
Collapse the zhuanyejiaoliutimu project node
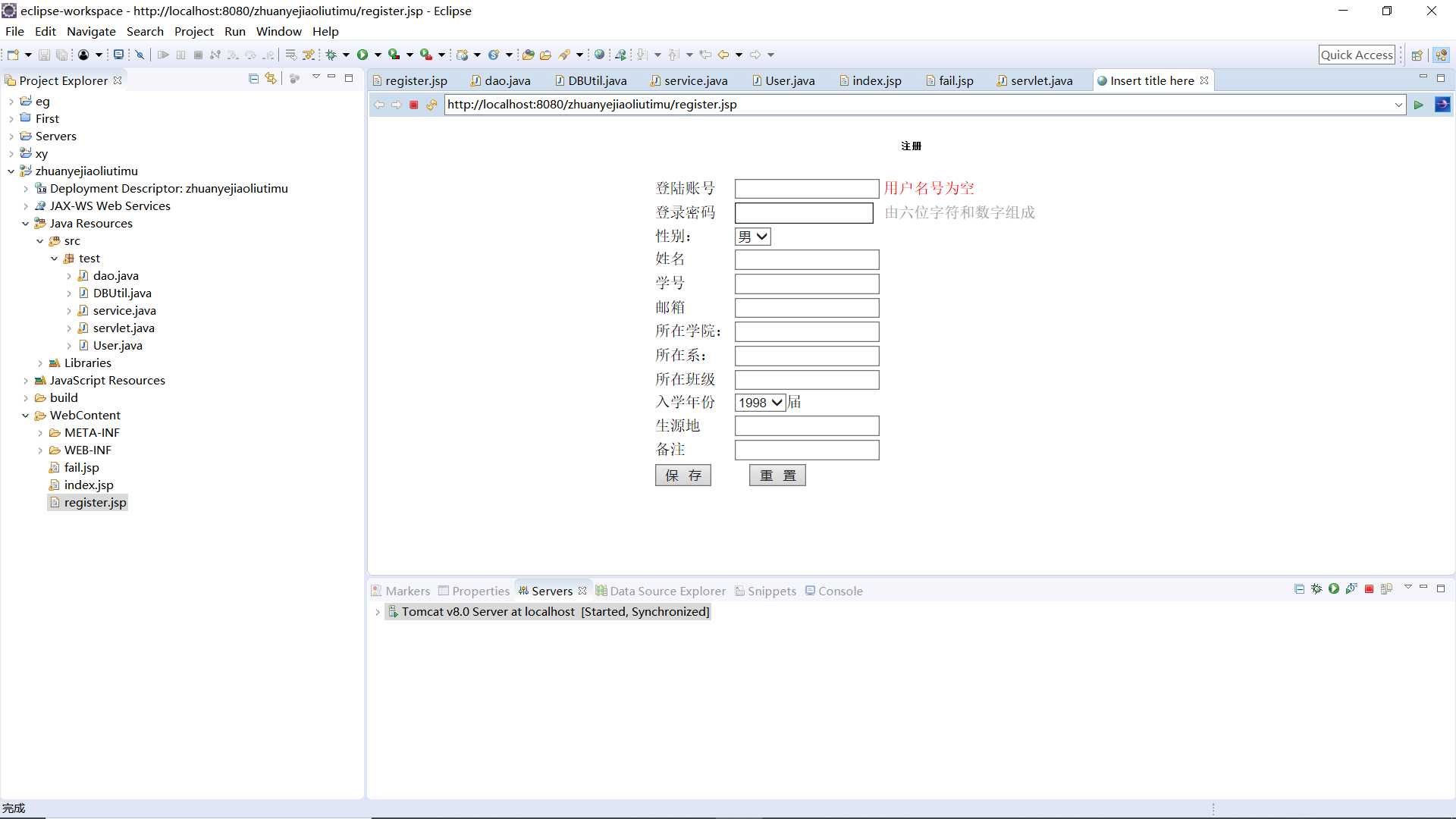[11, 171]
